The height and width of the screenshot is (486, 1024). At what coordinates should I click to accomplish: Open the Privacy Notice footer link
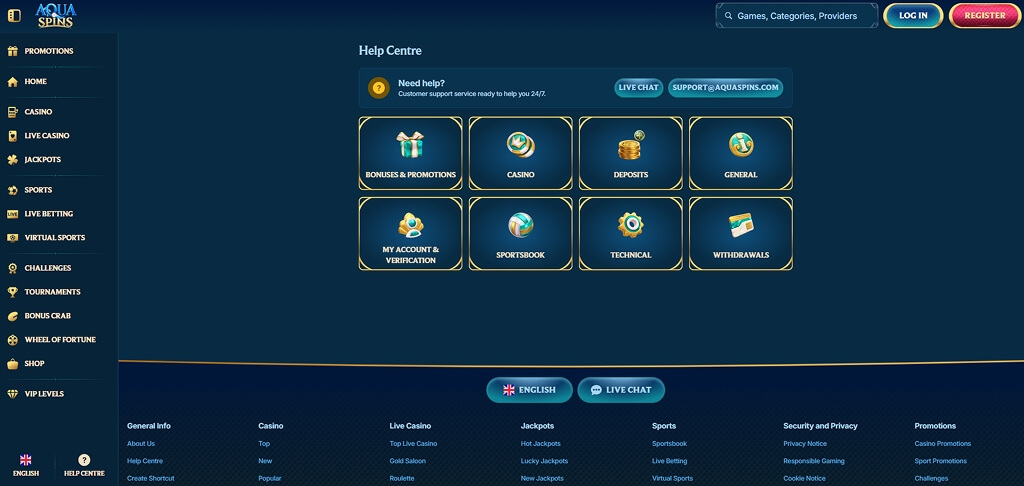pyautogui.click(x=805, y=444)
